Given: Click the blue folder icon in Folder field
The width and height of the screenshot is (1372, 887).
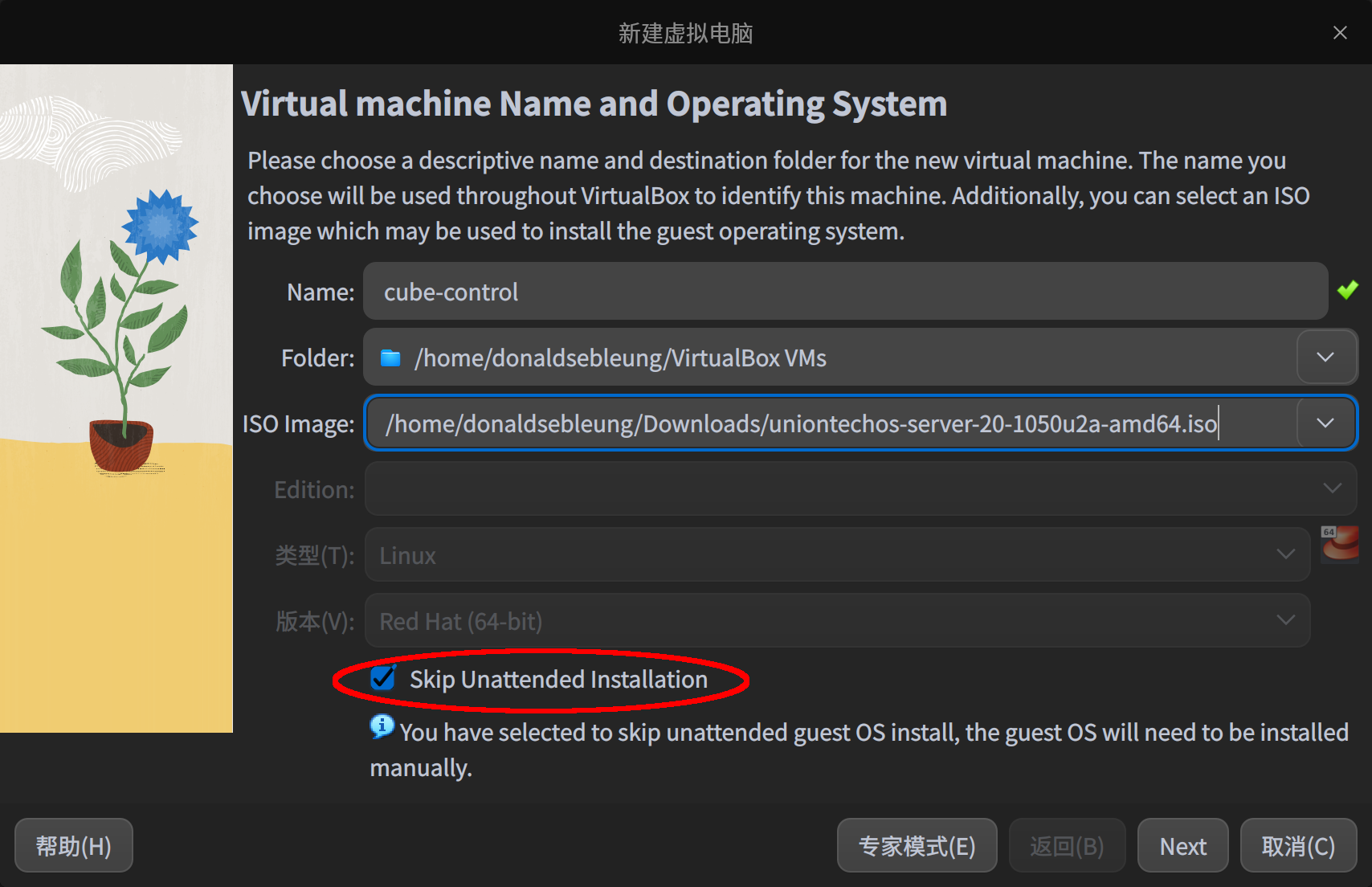Looking at the screenshot, I should click(x=390, y=358).
